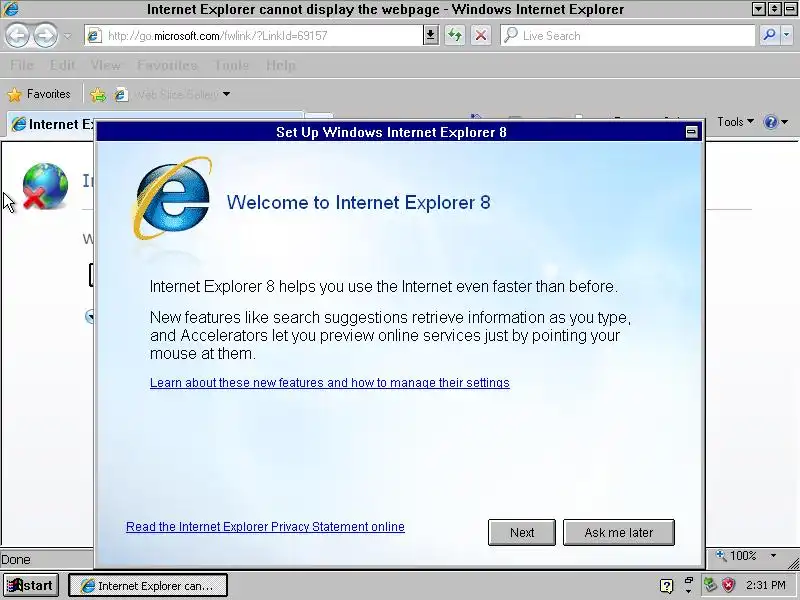Image resolution: width=800 pixels, height=600 pixels.
Task: Click the question mark tray icon
Action: (666, 586)
